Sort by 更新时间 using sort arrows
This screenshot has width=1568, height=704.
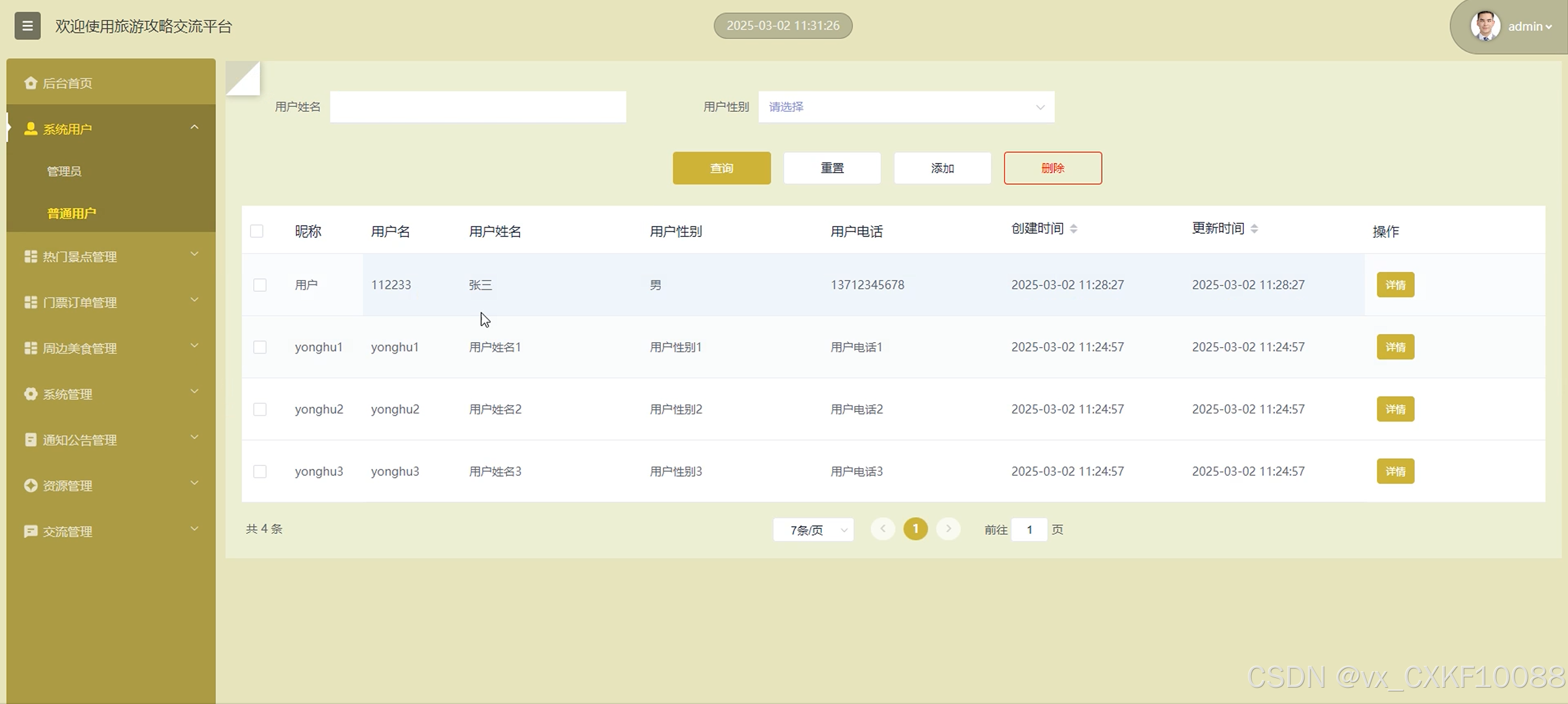[x=1254, y=229]
